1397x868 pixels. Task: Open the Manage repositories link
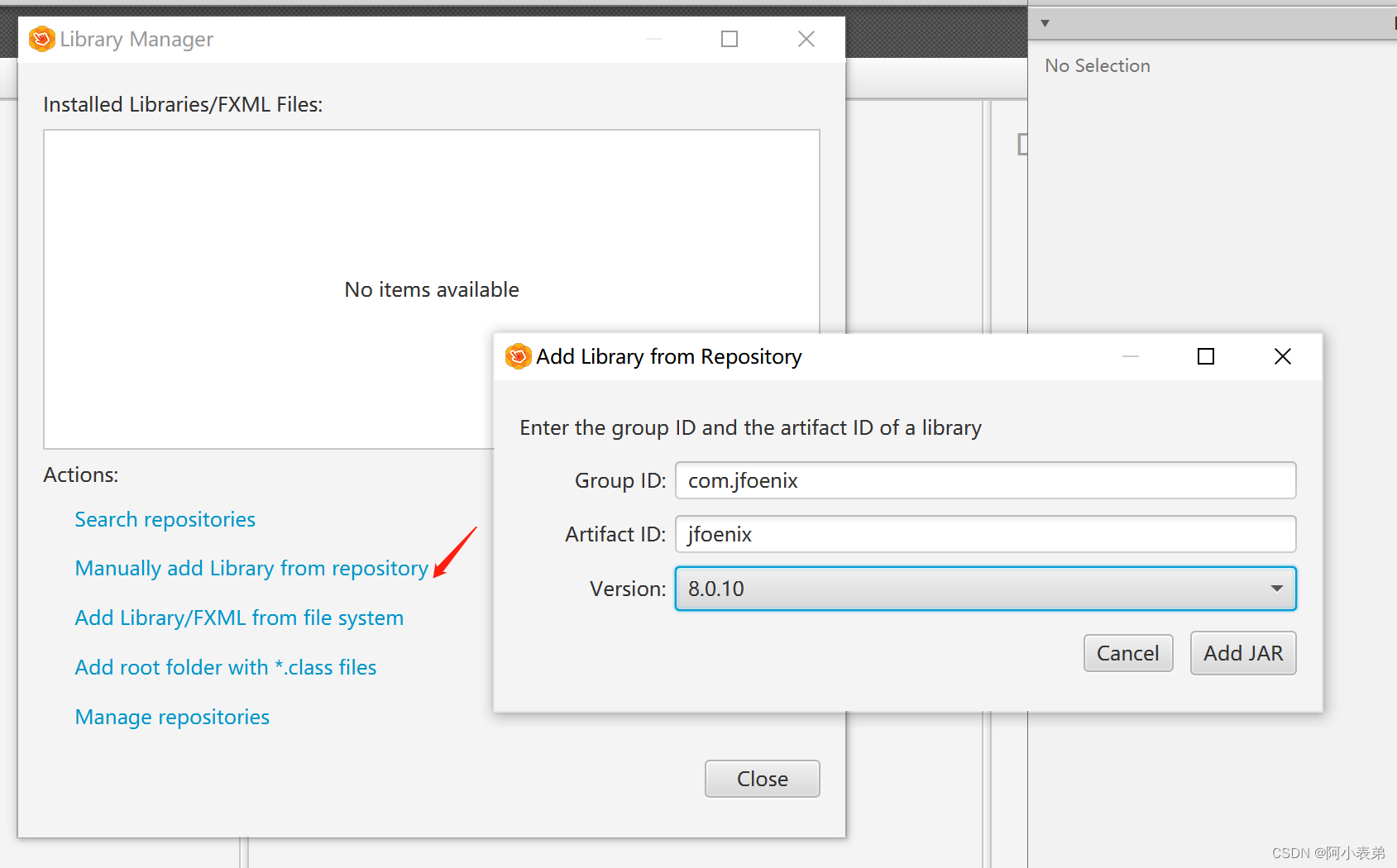tap(172, 717)
